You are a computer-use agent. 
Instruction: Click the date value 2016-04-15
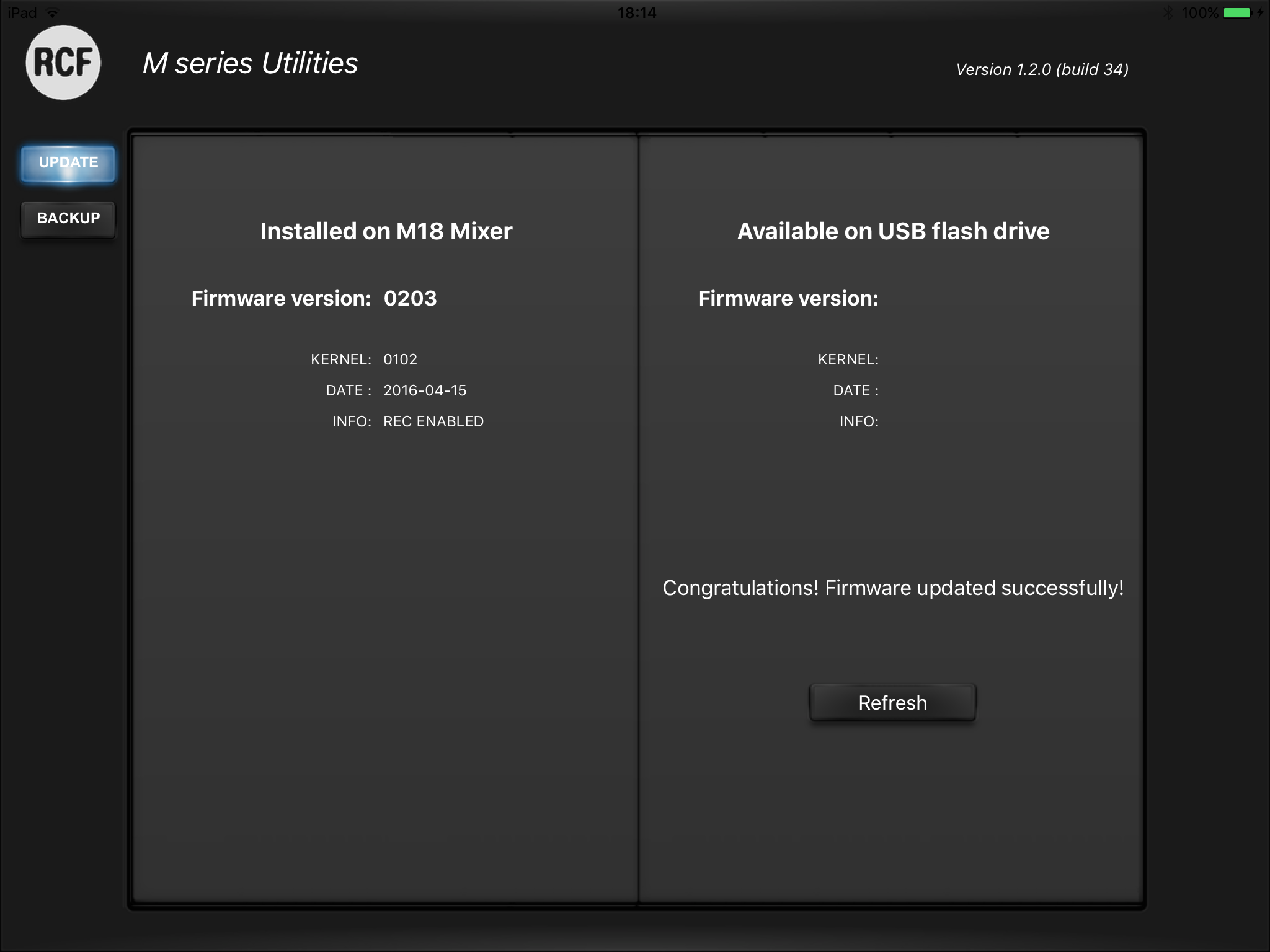[425, 390]
